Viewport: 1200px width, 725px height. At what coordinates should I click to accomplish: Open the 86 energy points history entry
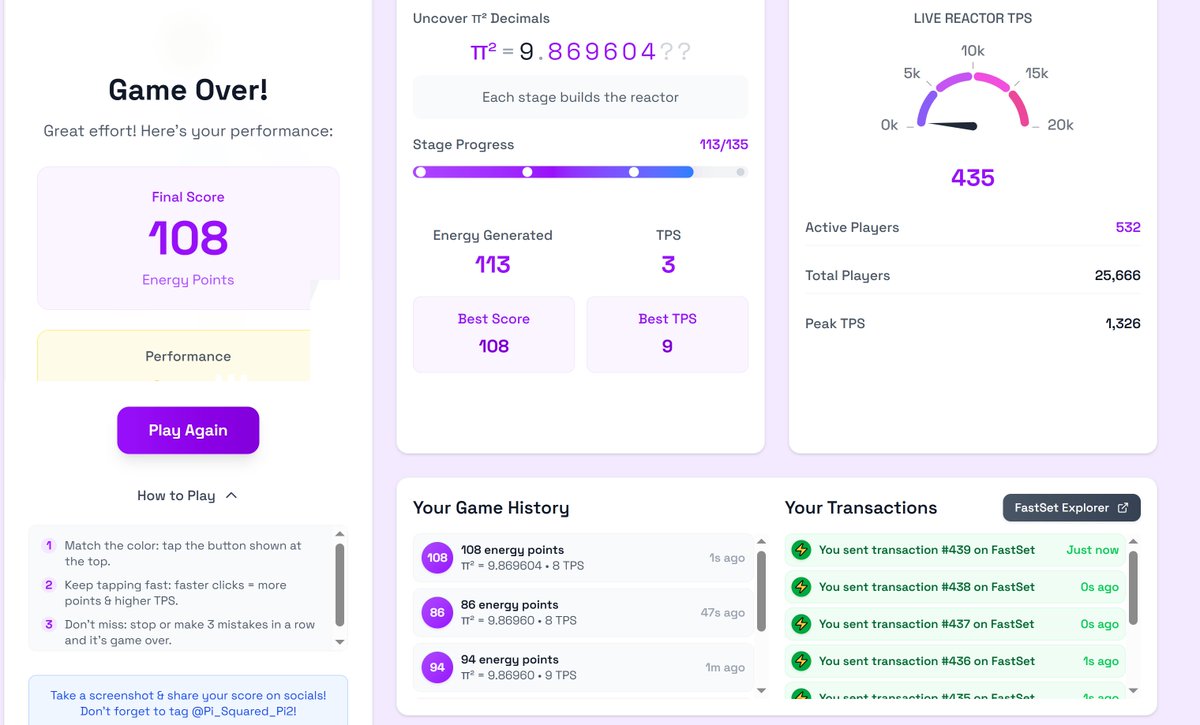pos(583,613)
